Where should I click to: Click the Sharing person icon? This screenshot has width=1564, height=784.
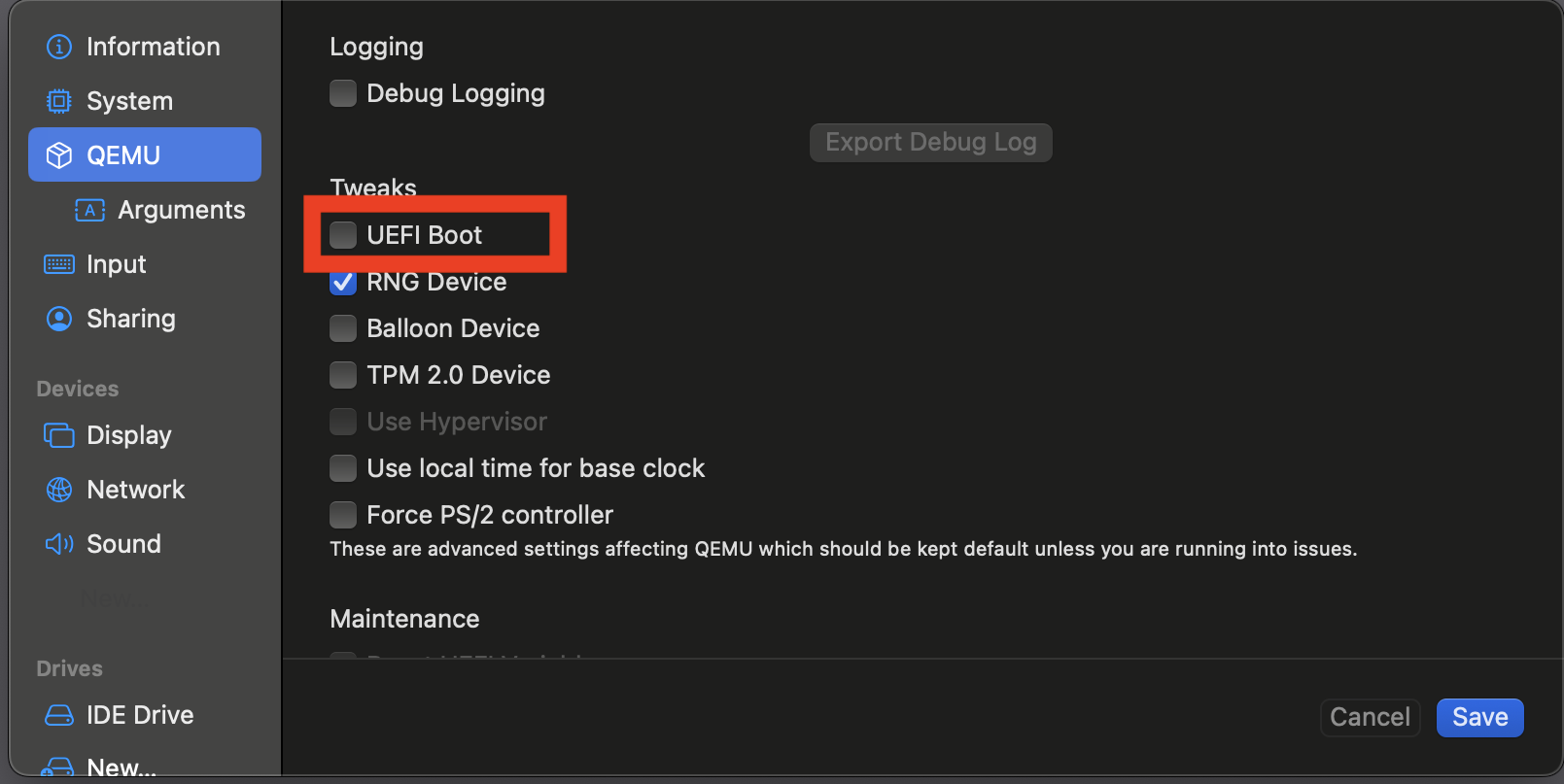tap(58, 318)
